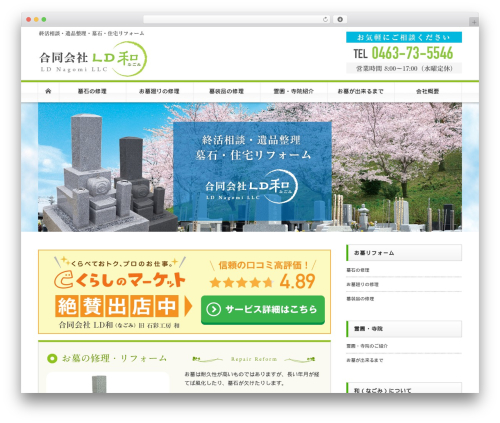500x423 pixels.
Task: Click the Repair Reform decorative caption
Action: (254, 359)
